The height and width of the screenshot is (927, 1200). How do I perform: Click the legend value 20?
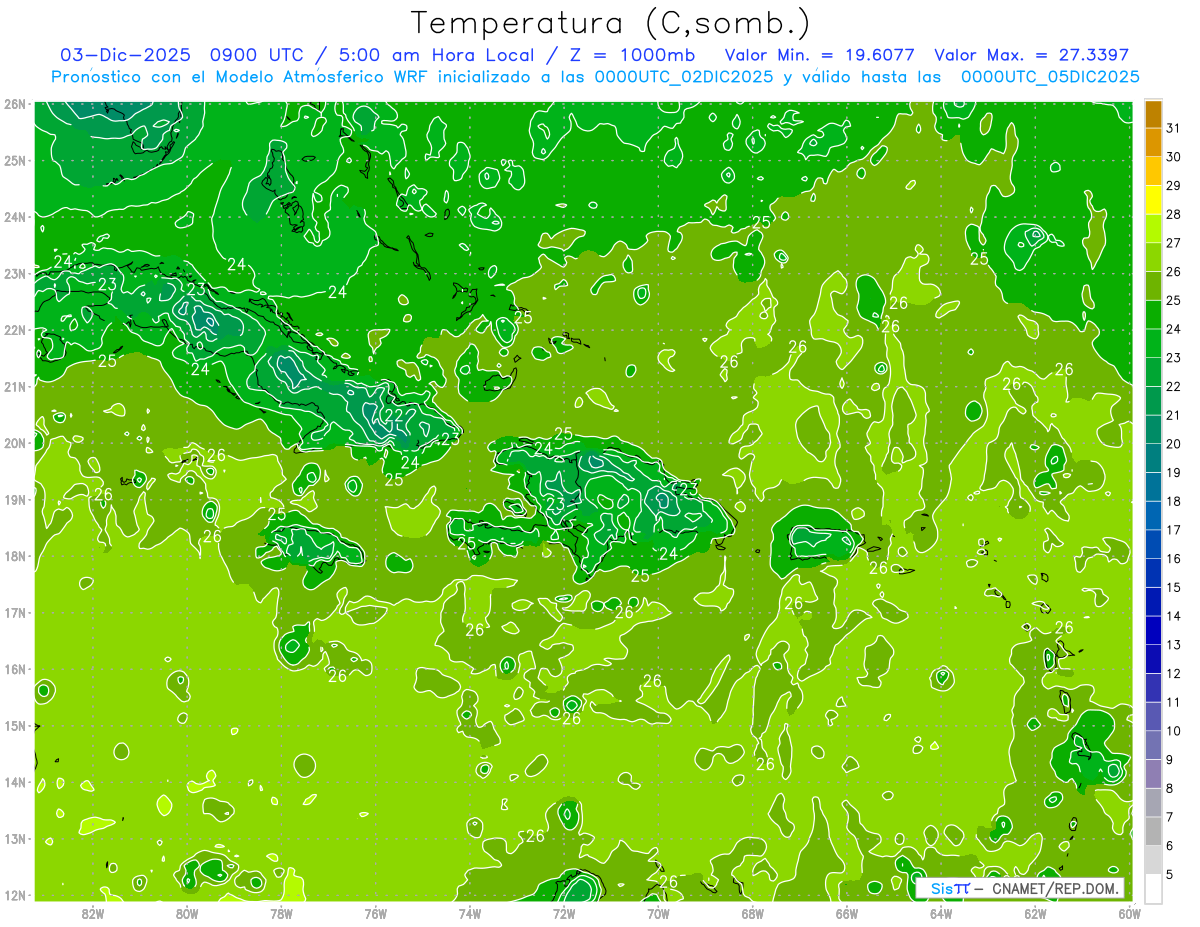tap(1174, 444)
